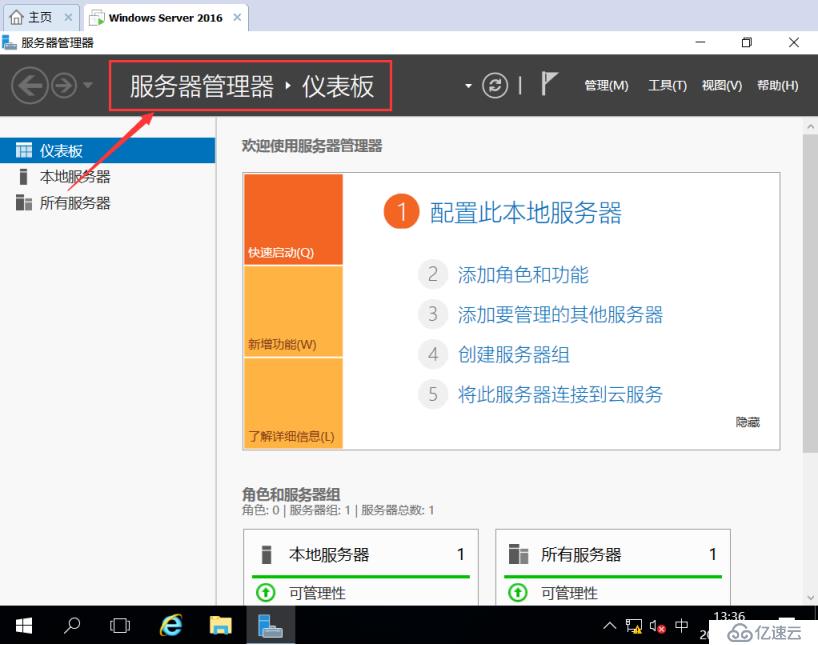
Task: Click the 配置此本地服务器 link
Action: (x=525, y=212)
